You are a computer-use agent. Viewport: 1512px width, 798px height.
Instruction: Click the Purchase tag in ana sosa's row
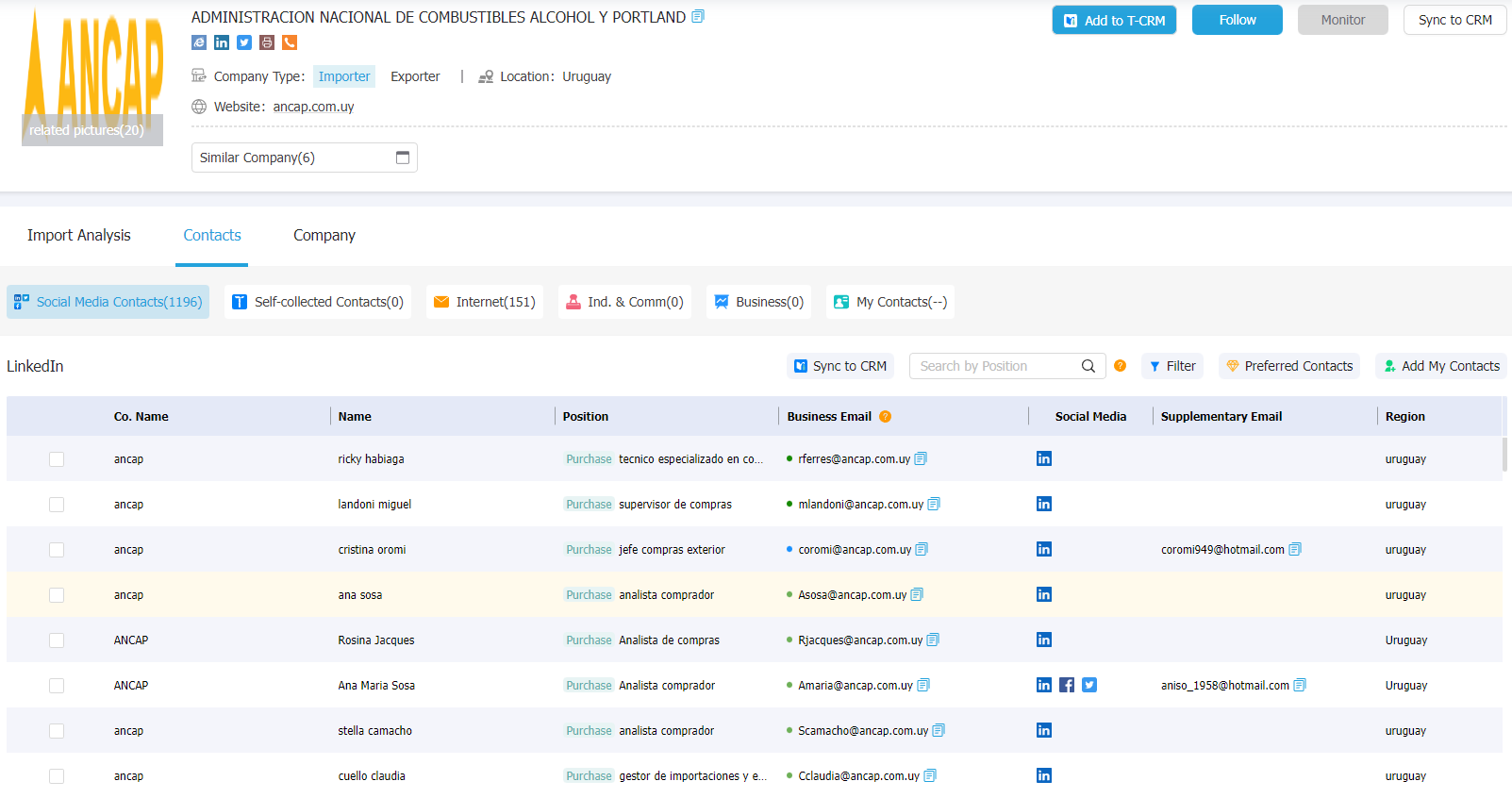tap(589, 595)
